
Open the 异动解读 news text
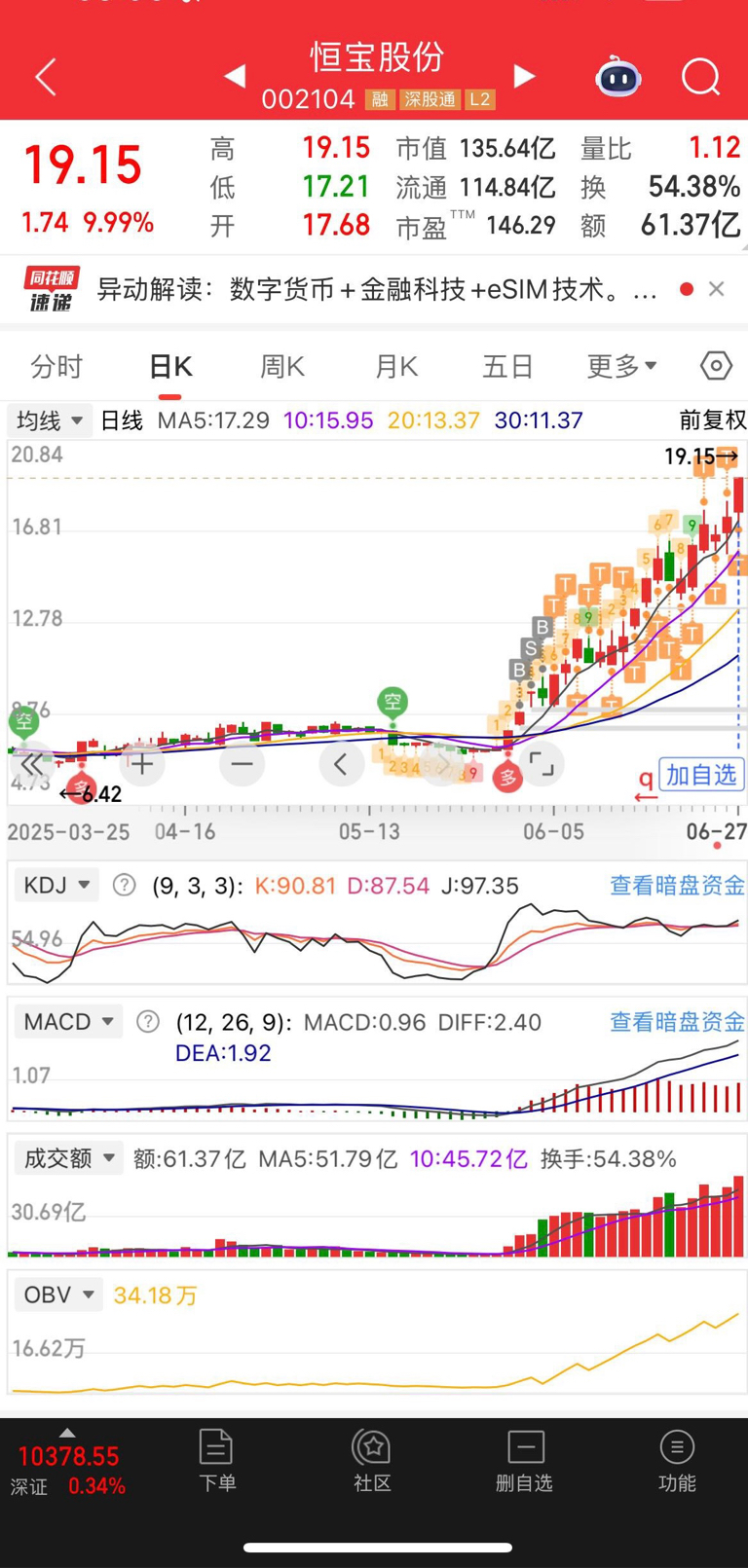[377, 289]
